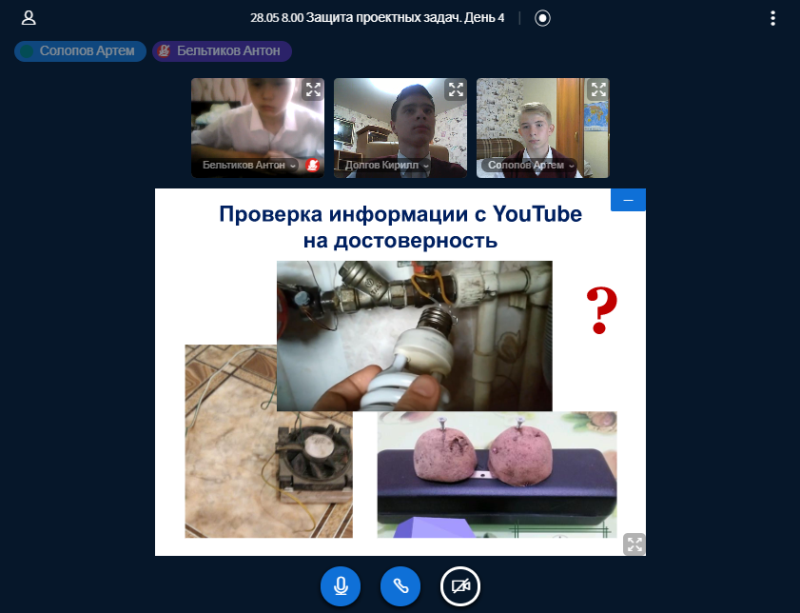Leave audio with the phone button
800x613 pixels.
tap(400, 586)
